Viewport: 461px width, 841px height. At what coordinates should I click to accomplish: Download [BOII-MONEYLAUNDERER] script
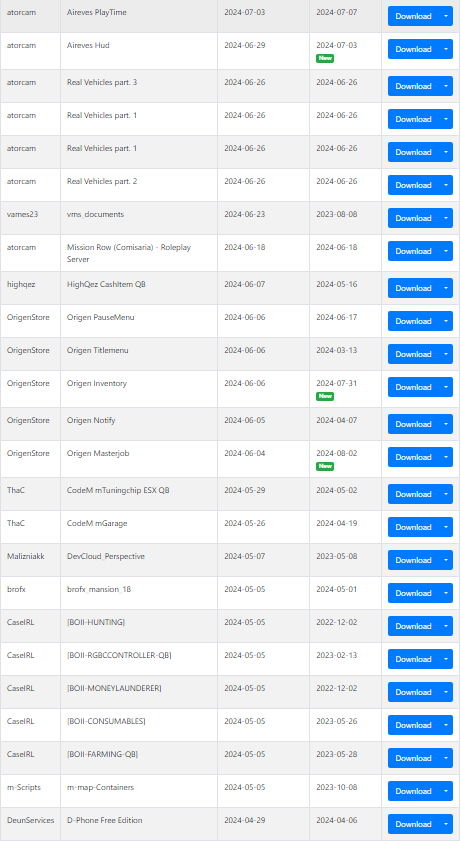(x=413, y=692)
